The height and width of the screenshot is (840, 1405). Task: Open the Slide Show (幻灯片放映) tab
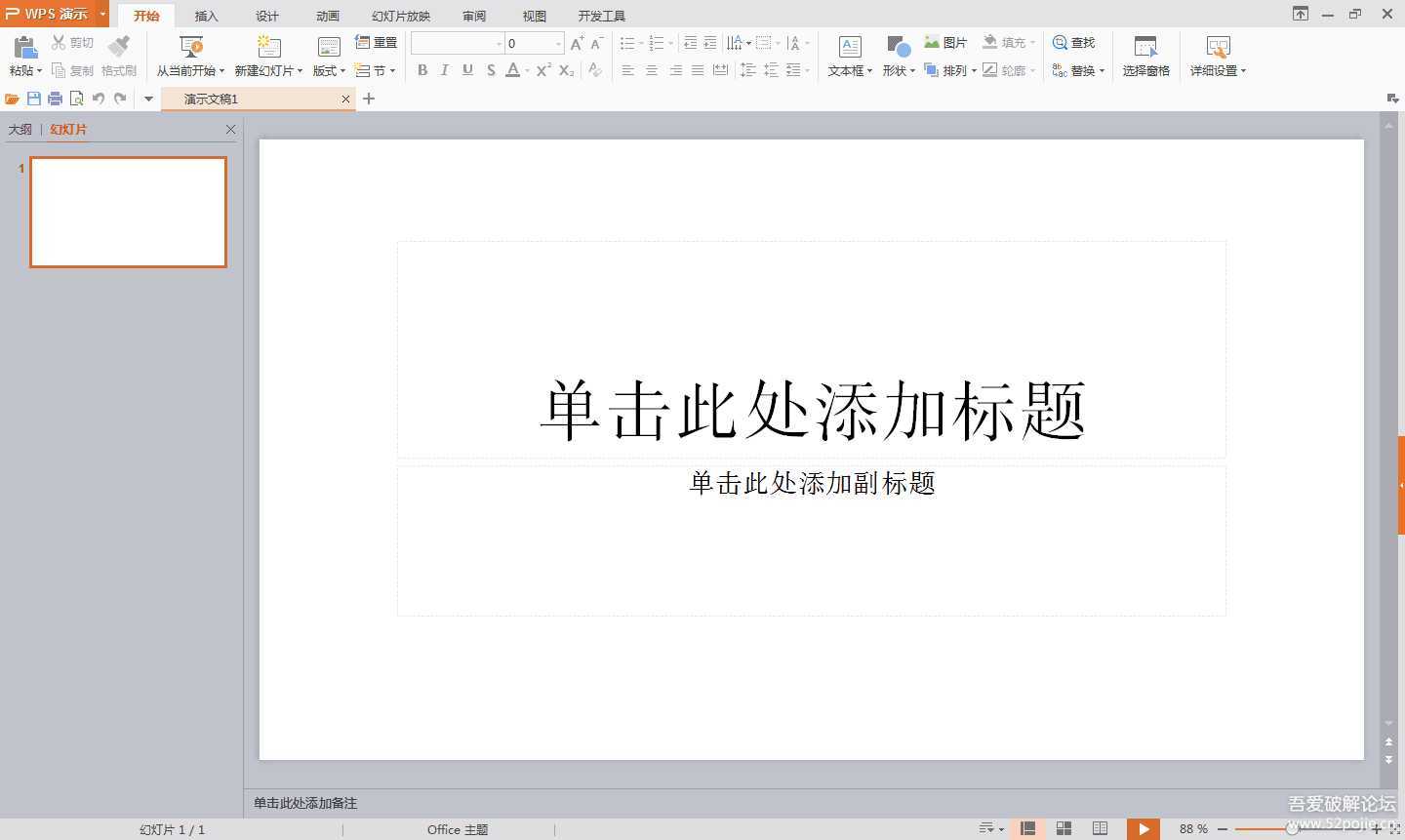[x=401, y=16]
